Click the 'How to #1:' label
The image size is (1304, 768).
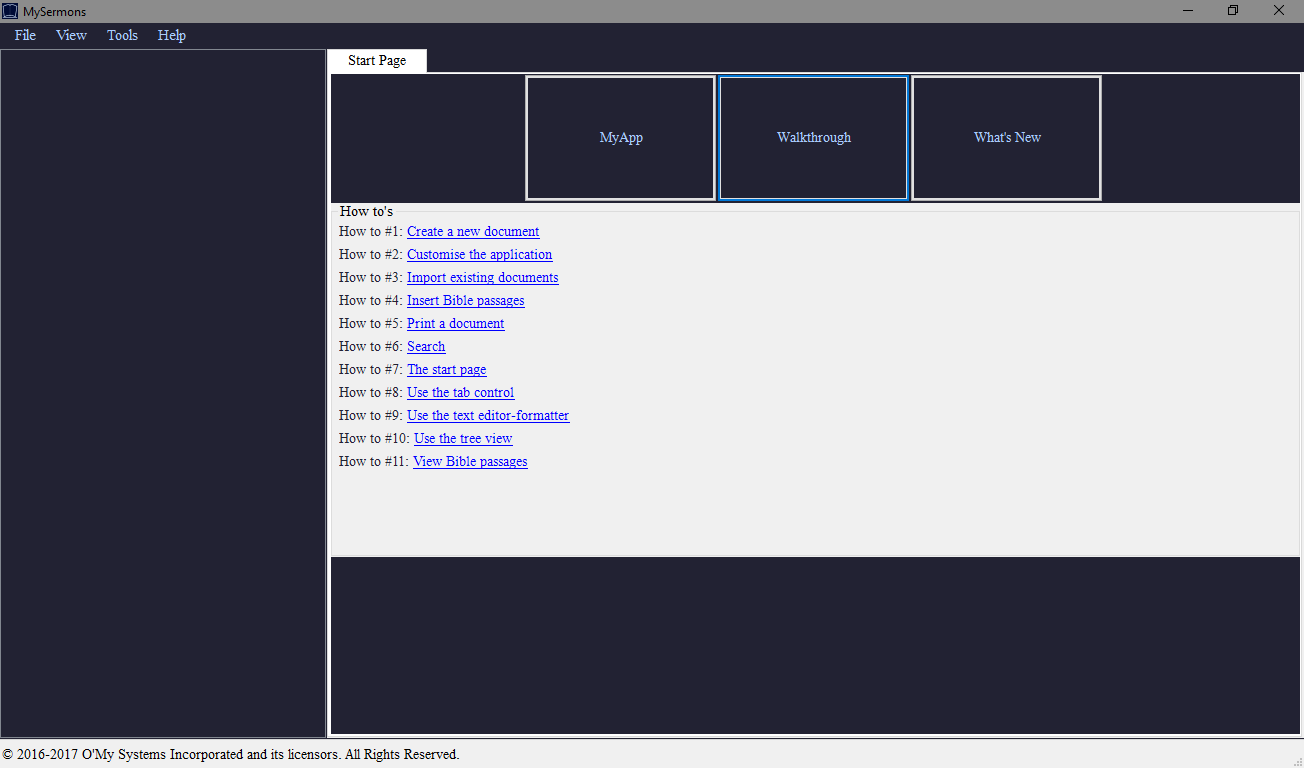click(371, 232)
